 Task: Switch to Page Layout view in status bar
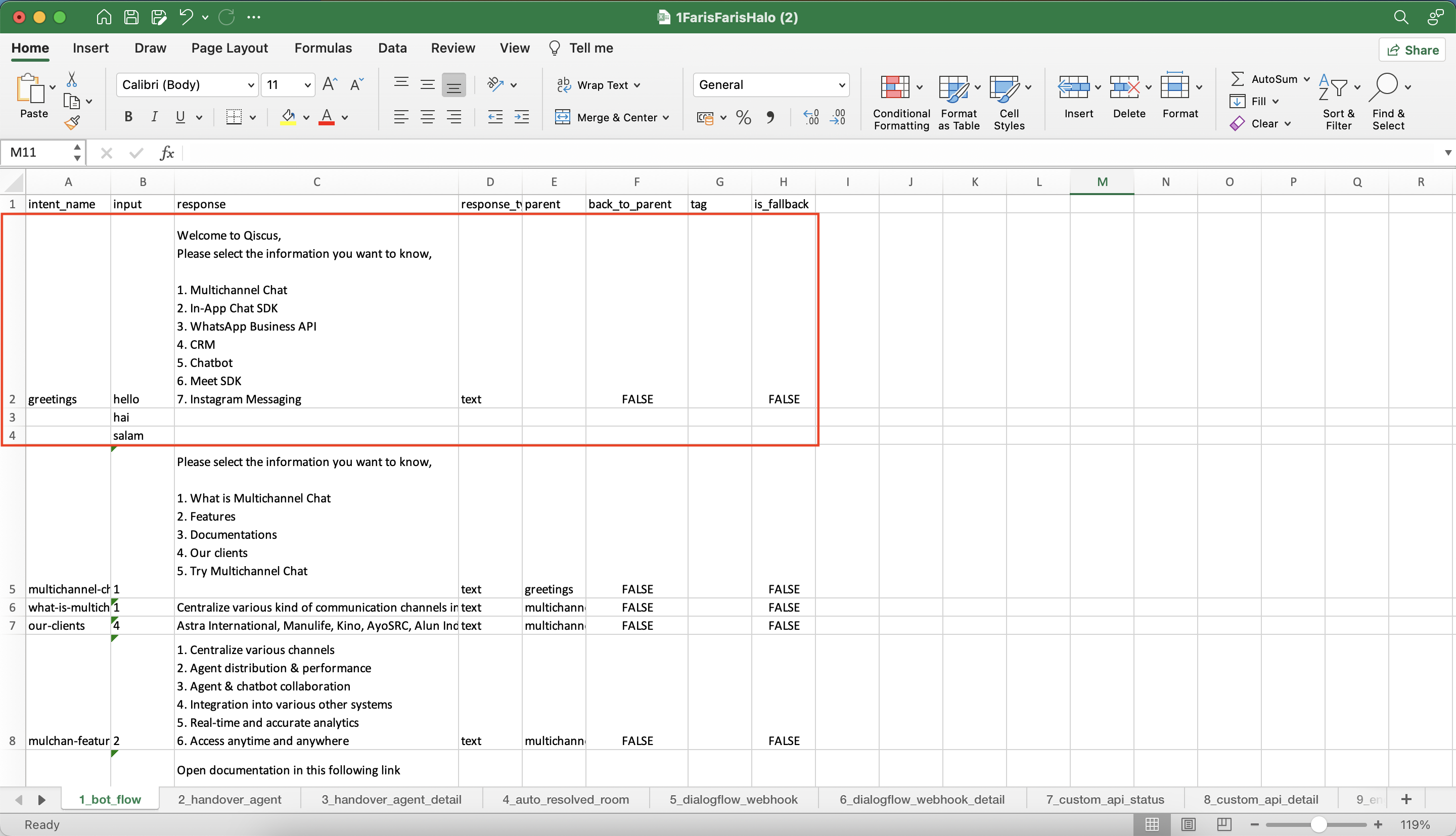[1188, 824]
